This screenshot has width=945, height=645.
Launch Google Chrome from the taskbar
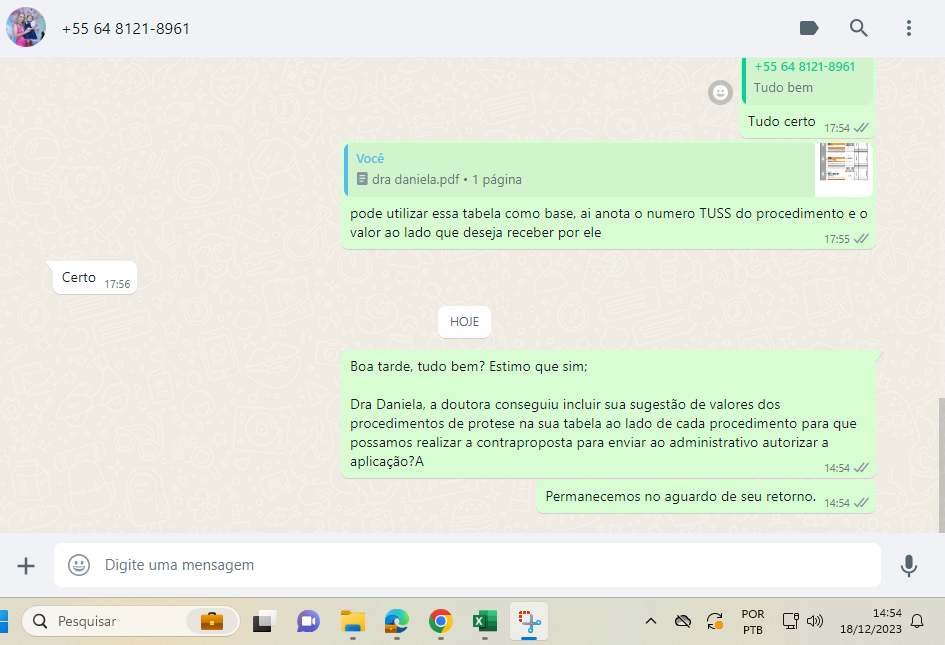click(x=440, y=621)
